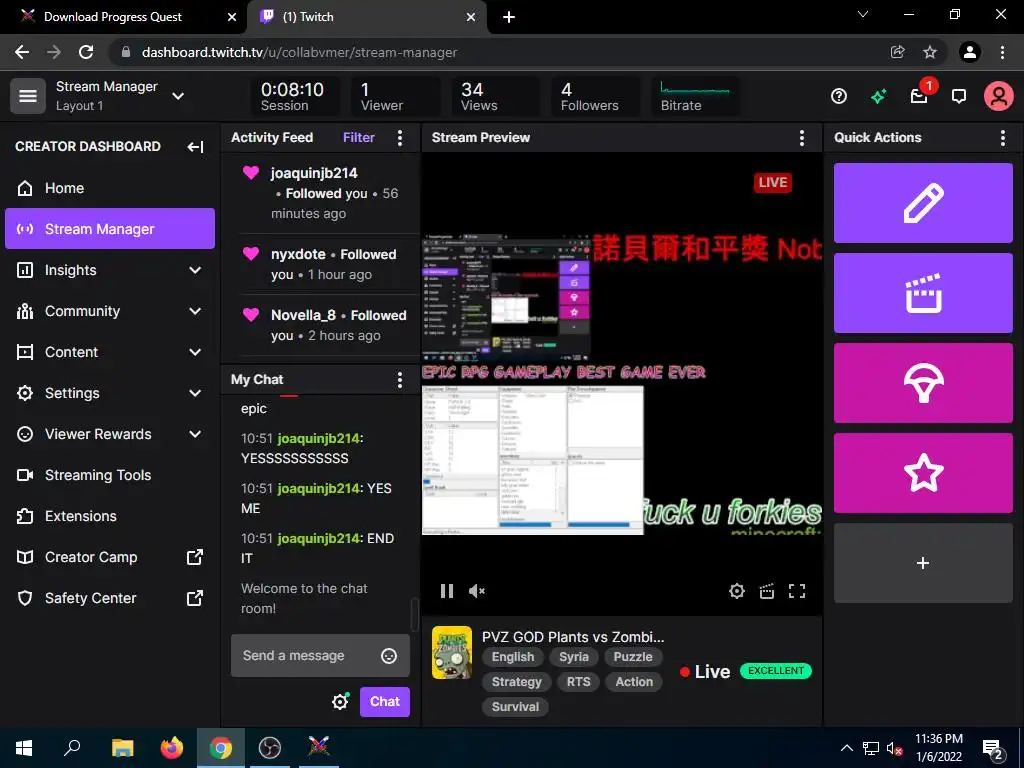
Task: Click the purple Chat send button
Action: 385,701
